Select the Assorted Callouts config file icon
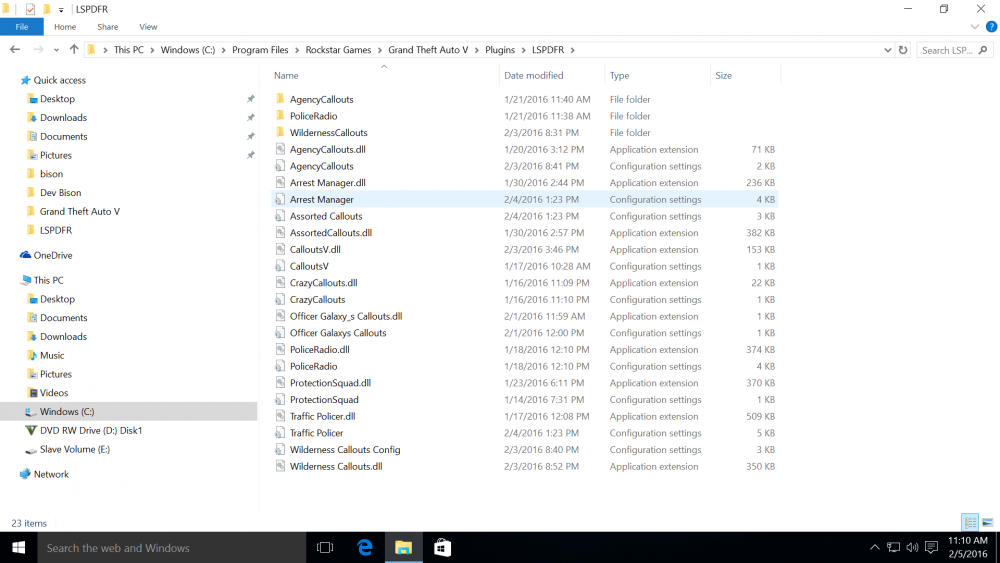The width and height of the screenshot is (1000, 563). (280, 216)
